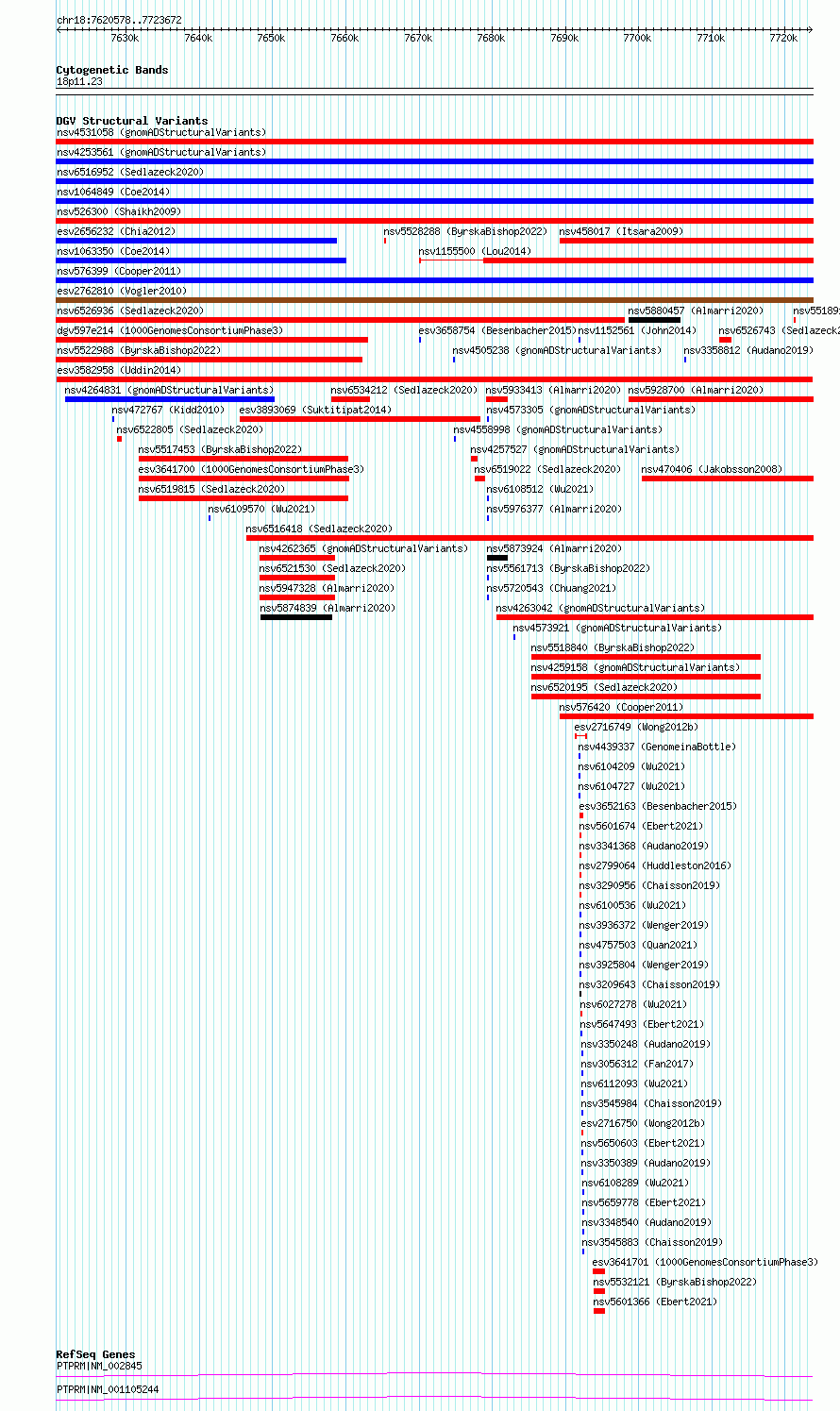Click esv2716749 (Wong2012b) label
Image resolution: width=840 pixels, height=1411 pixels.
[636, 727]
